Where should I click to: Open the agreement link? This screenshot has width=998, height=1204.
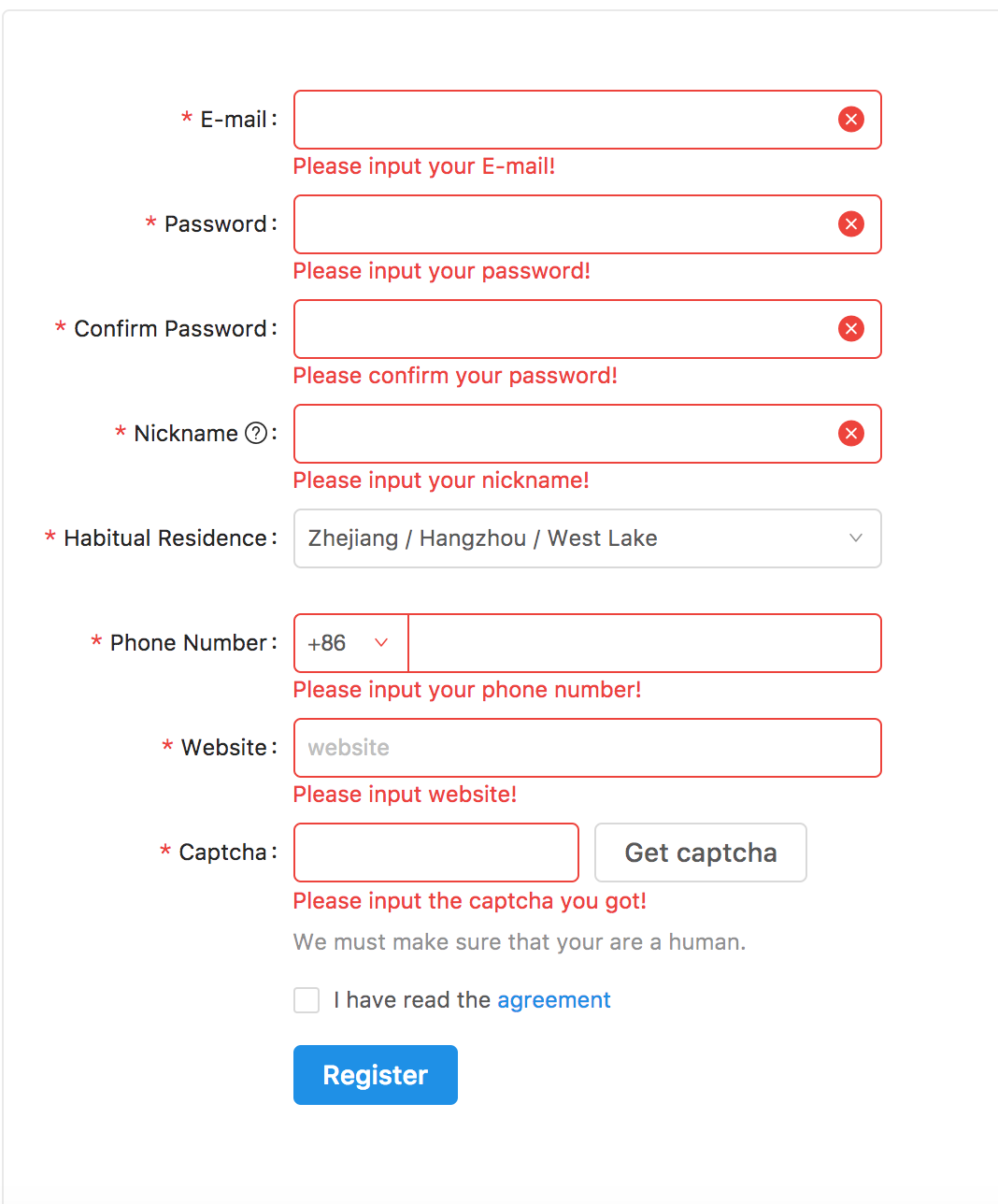coord(554,1000)
